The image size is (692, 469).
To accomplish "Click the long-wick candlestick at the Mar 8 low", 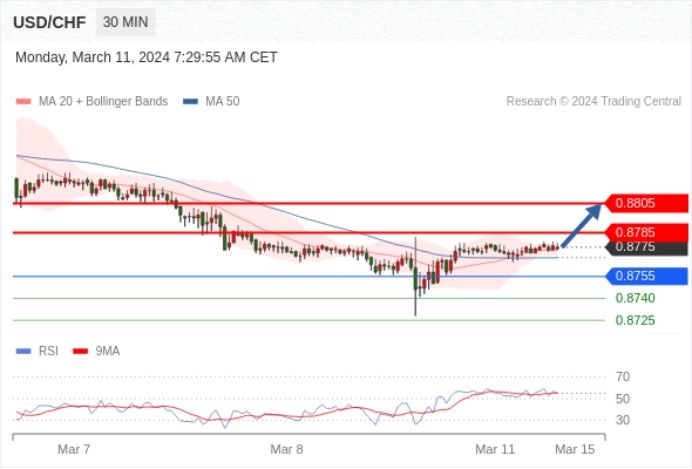I will point(415,277).
